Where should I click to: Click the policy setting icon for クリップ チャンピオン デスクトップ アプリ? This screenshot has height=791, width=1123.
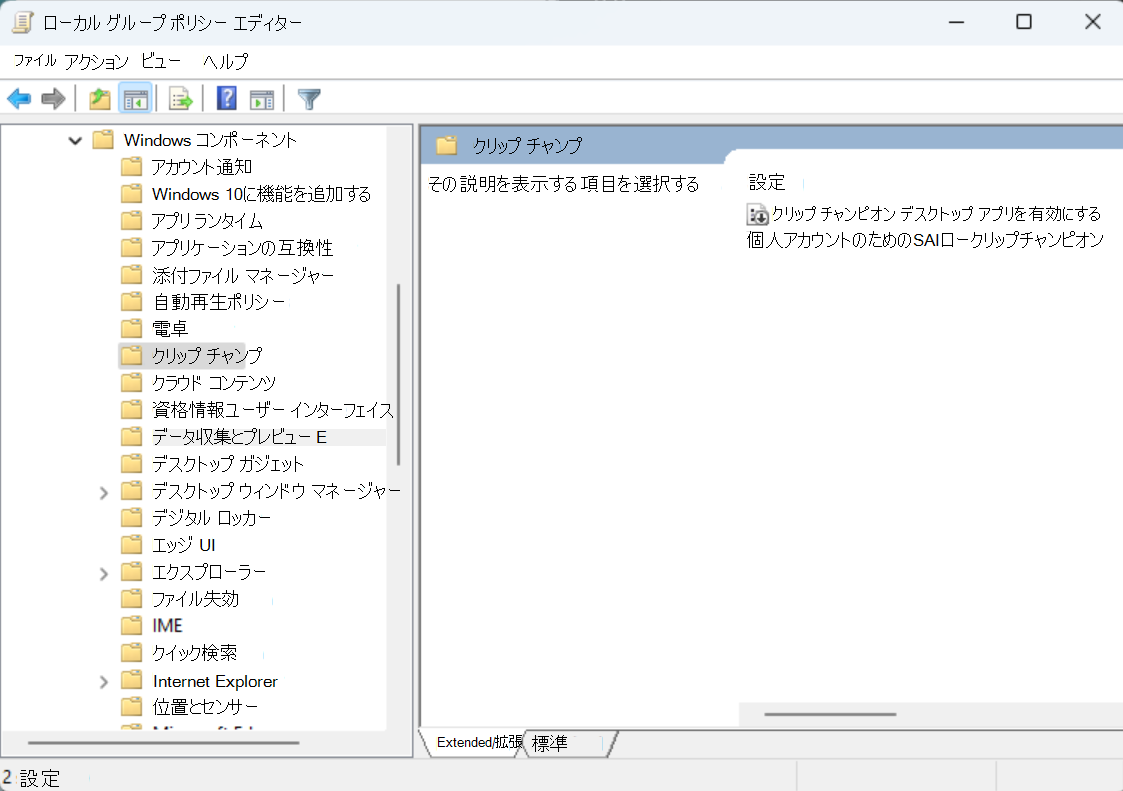coord(757,214)
